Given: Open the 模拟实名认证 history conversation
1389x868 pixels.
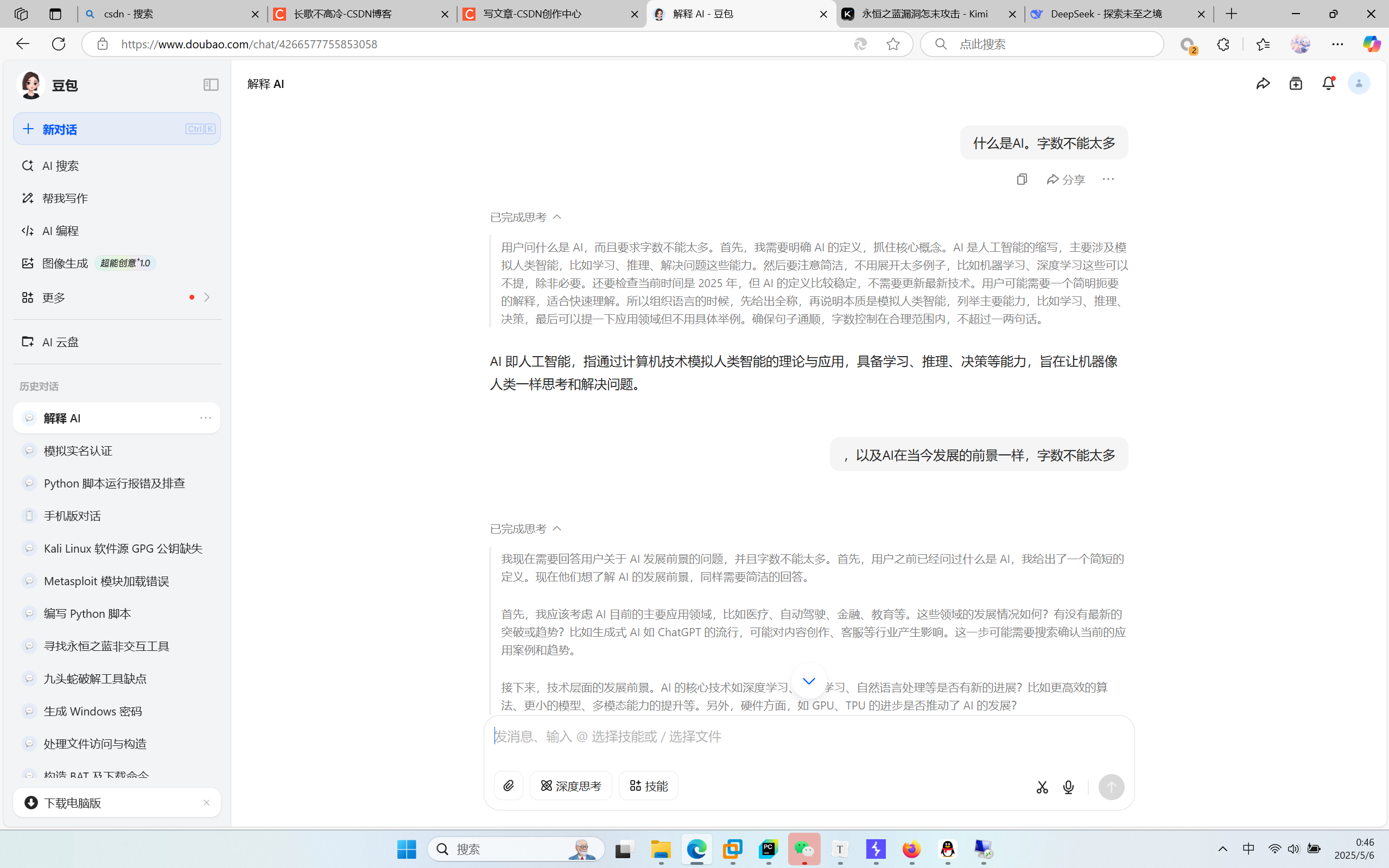Looking at the screenshot, I should (x=78, y=451).
